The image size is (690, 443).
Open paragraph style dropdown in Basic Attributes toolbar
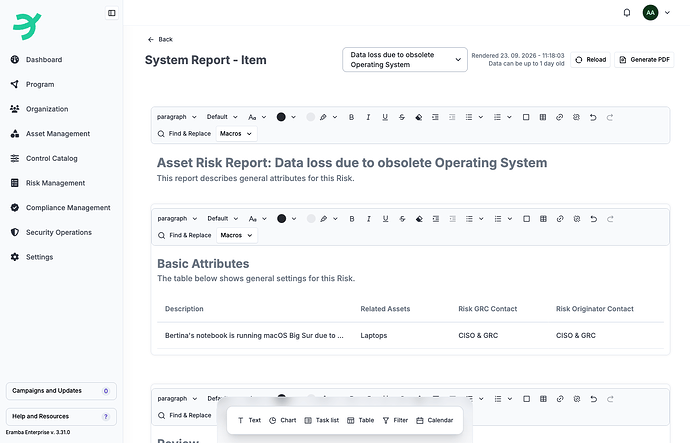tap(177, 219)
